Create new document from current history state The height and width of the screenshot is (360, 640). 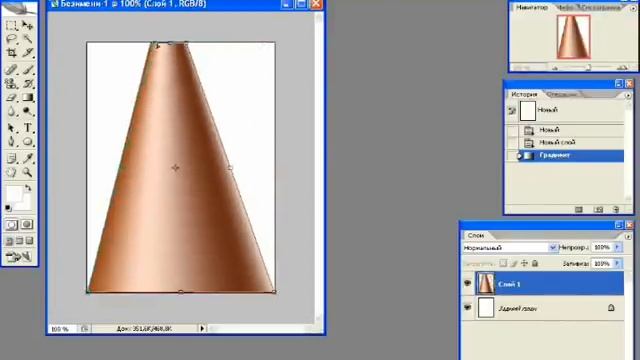pyautogui.click(x=579, y=209)
